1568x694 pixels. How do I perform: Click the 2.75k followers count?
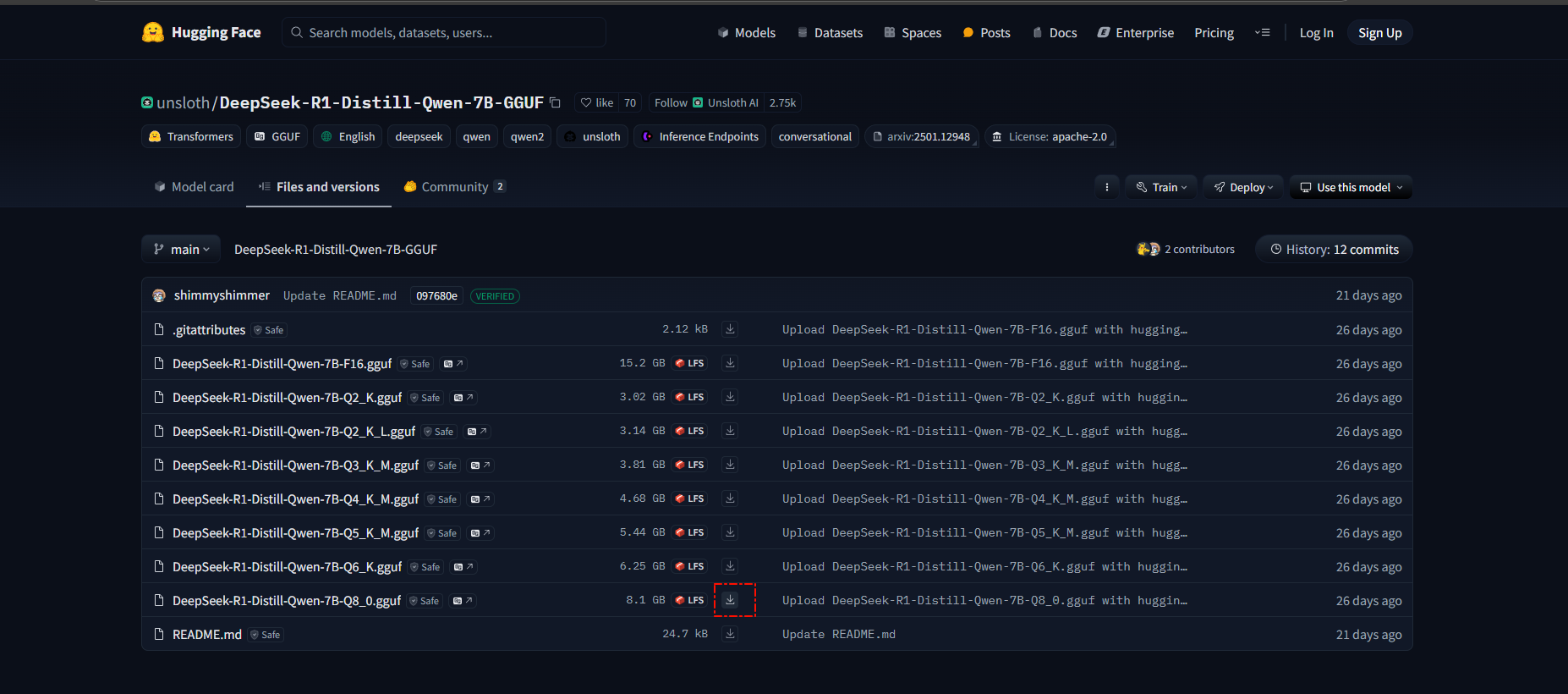pyautogui.click(x=782, y=102)
